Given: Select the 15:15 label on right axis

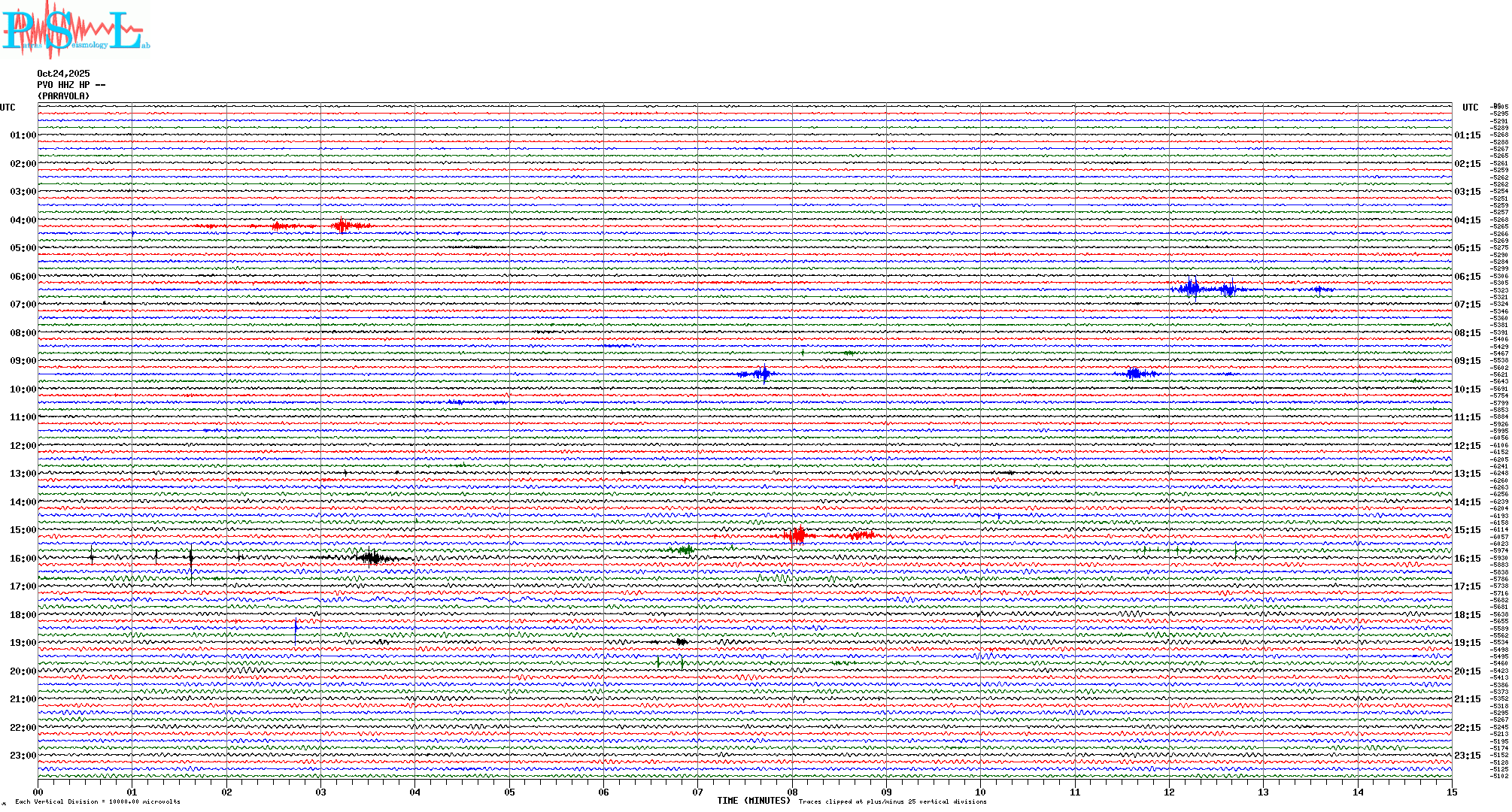Looking at the screenshot, I should pos(1467,530).
